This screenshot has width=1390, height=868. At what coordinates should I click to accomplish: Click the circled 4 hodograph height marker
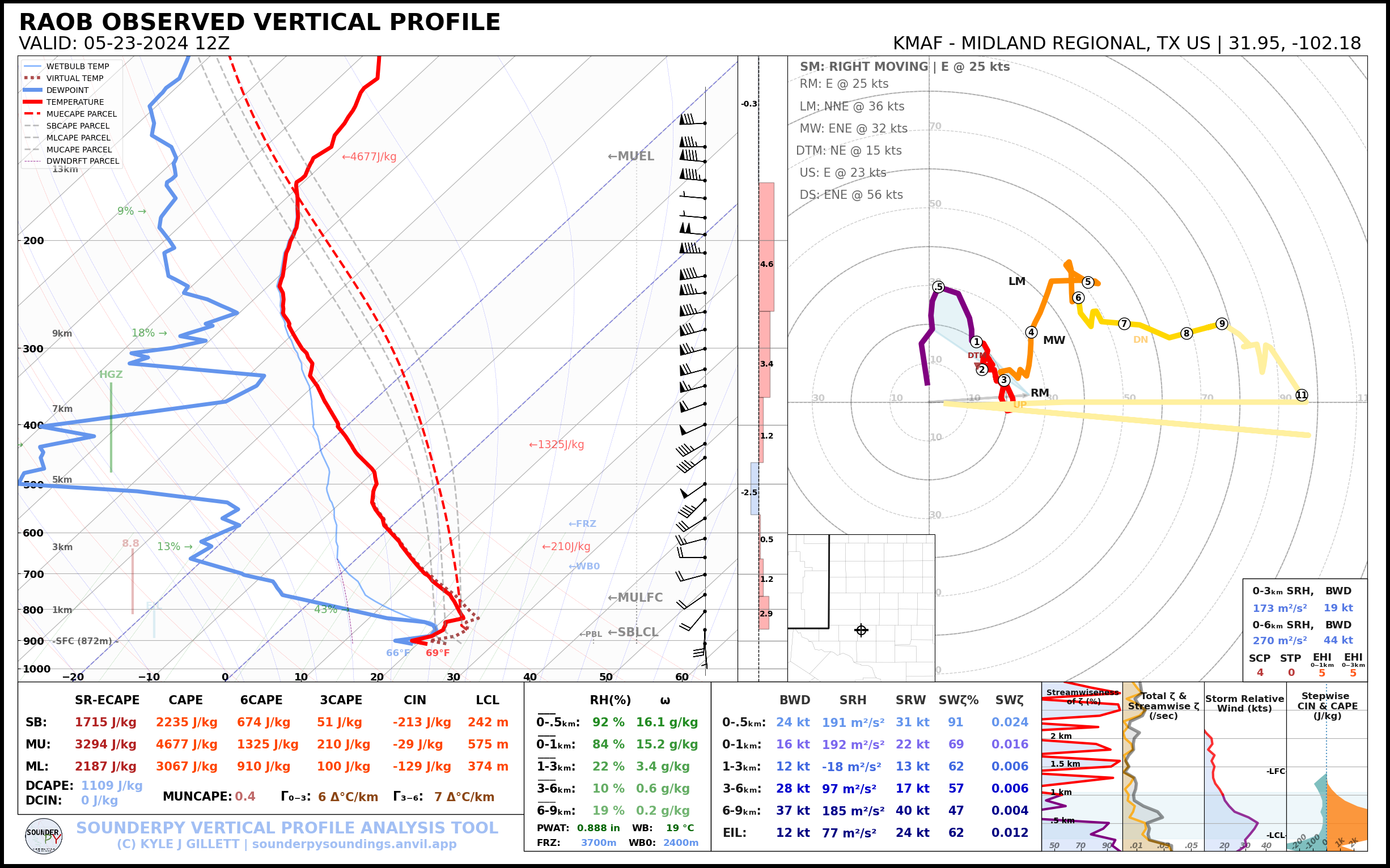tap(1032, 333)
